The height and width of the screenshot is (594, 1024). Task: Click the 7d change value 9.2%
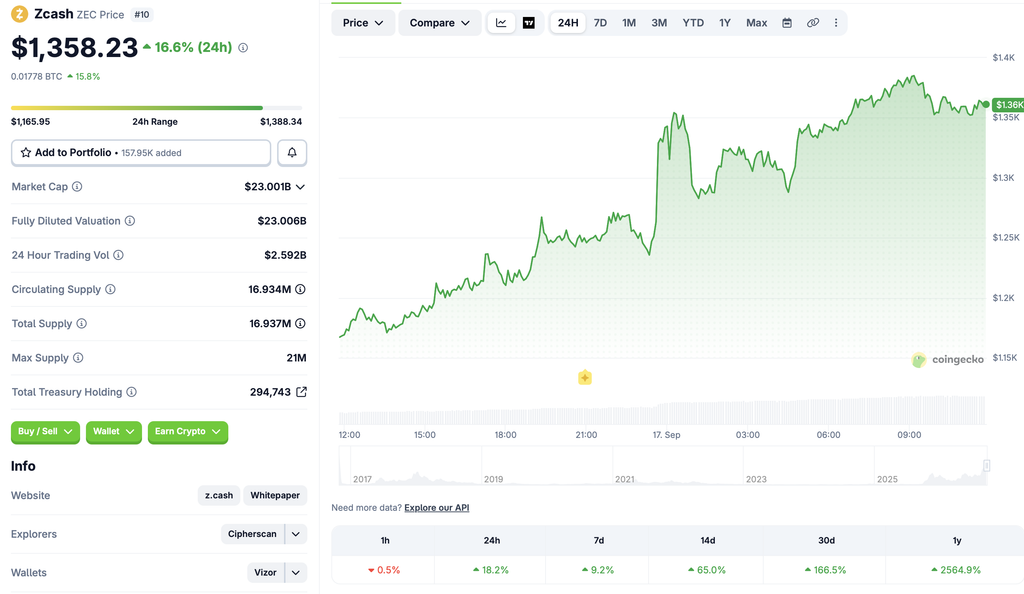click(598, 570)
